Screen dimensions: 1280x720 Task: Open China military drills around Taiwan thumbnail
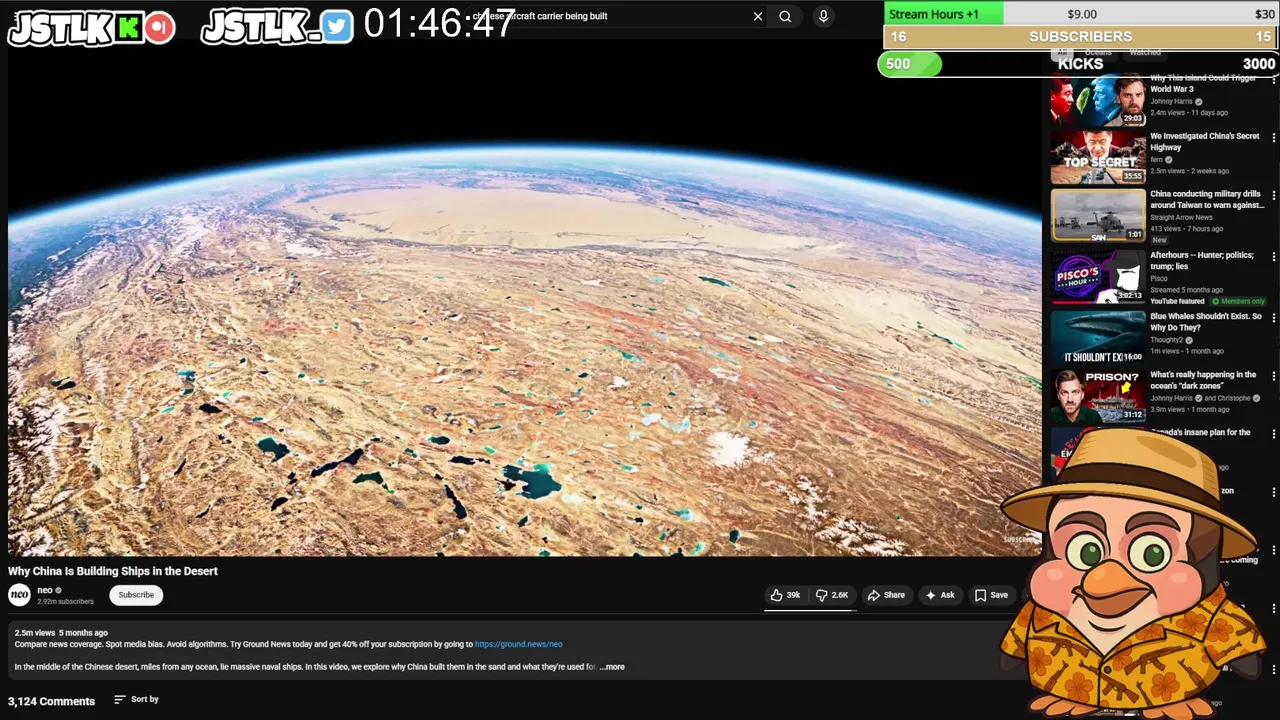click(x=1098, y=215)
